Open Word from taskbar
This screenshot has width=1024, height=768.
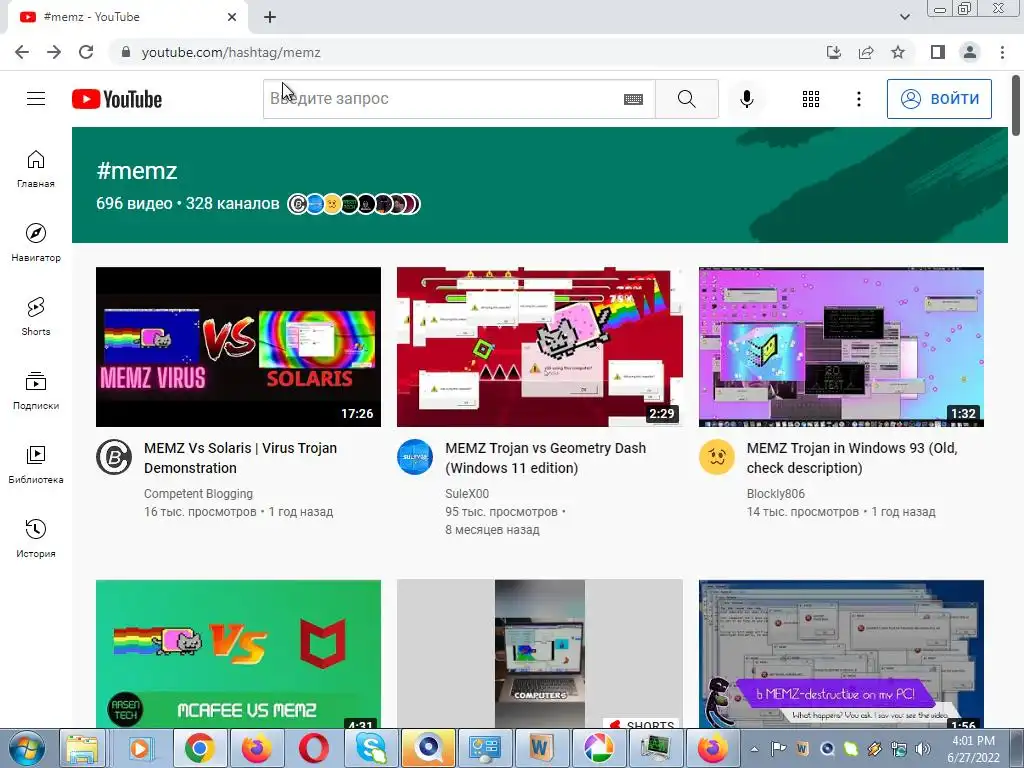pyautogui.click(x=541, y=748)
